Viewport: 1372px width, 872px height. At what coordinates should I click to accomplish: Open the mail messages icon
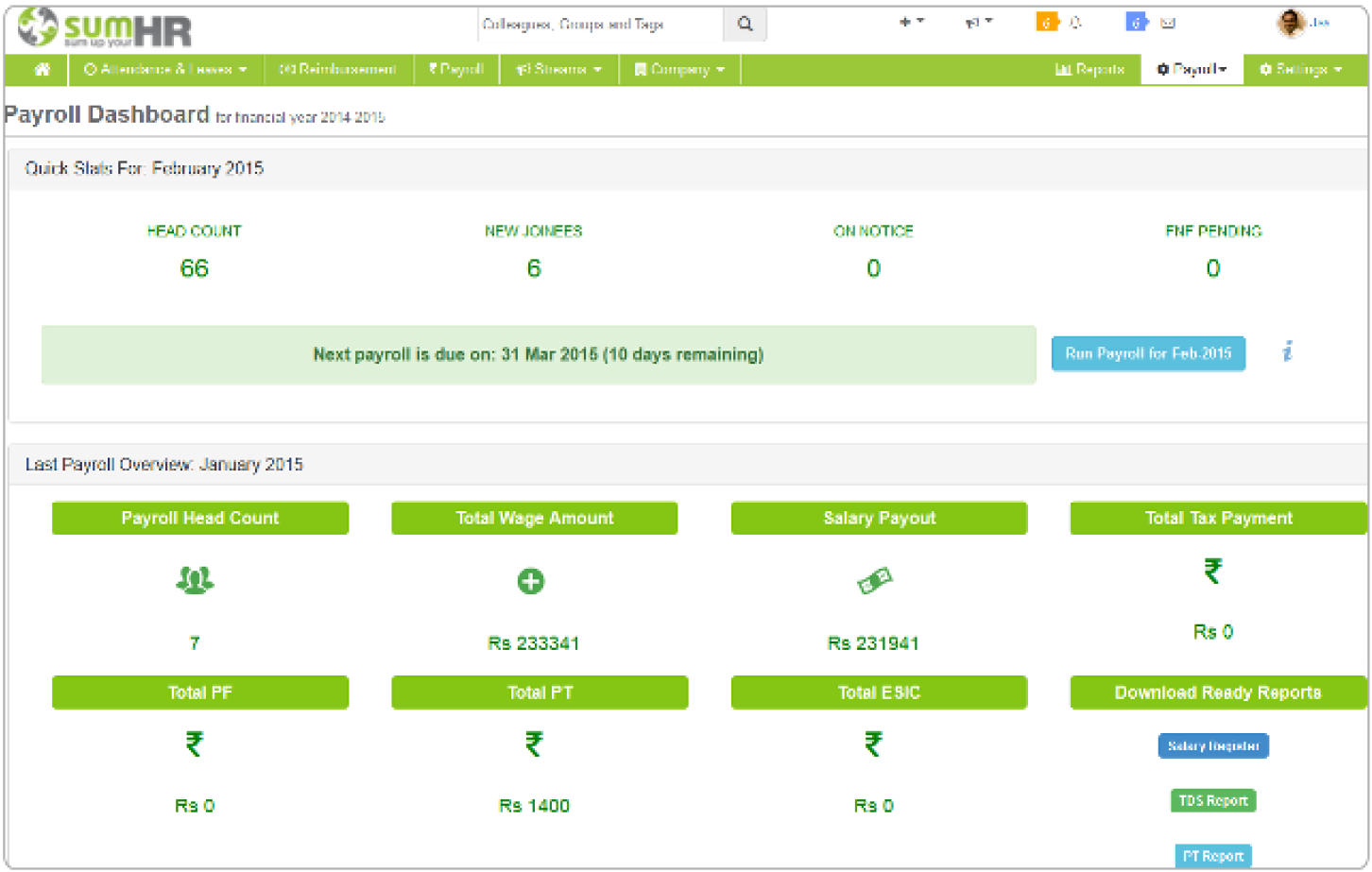(x=1168, y=23)
